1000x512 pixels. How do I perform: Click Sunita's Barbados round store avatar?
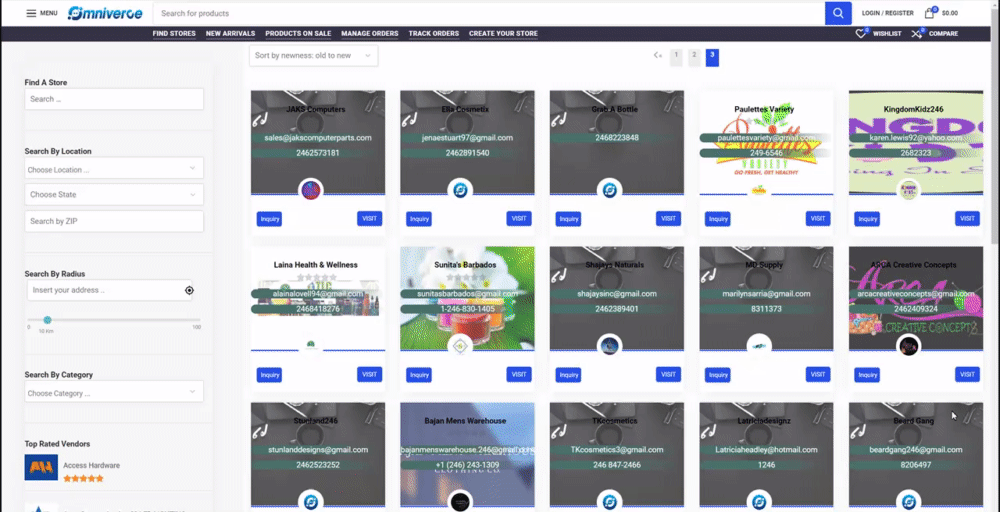click(x=460, y=346)
